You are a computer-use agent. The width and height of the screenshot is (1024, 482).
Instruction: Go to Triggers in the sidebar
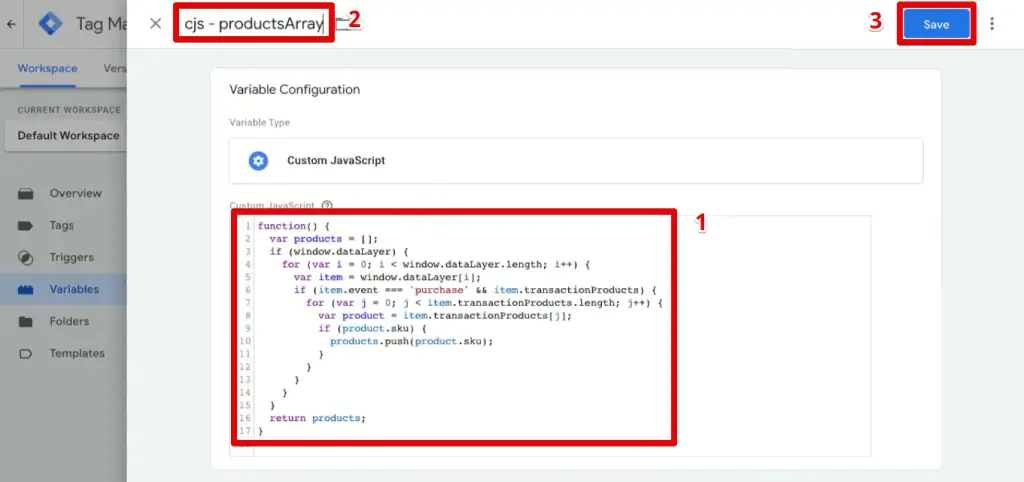[72, 257]
